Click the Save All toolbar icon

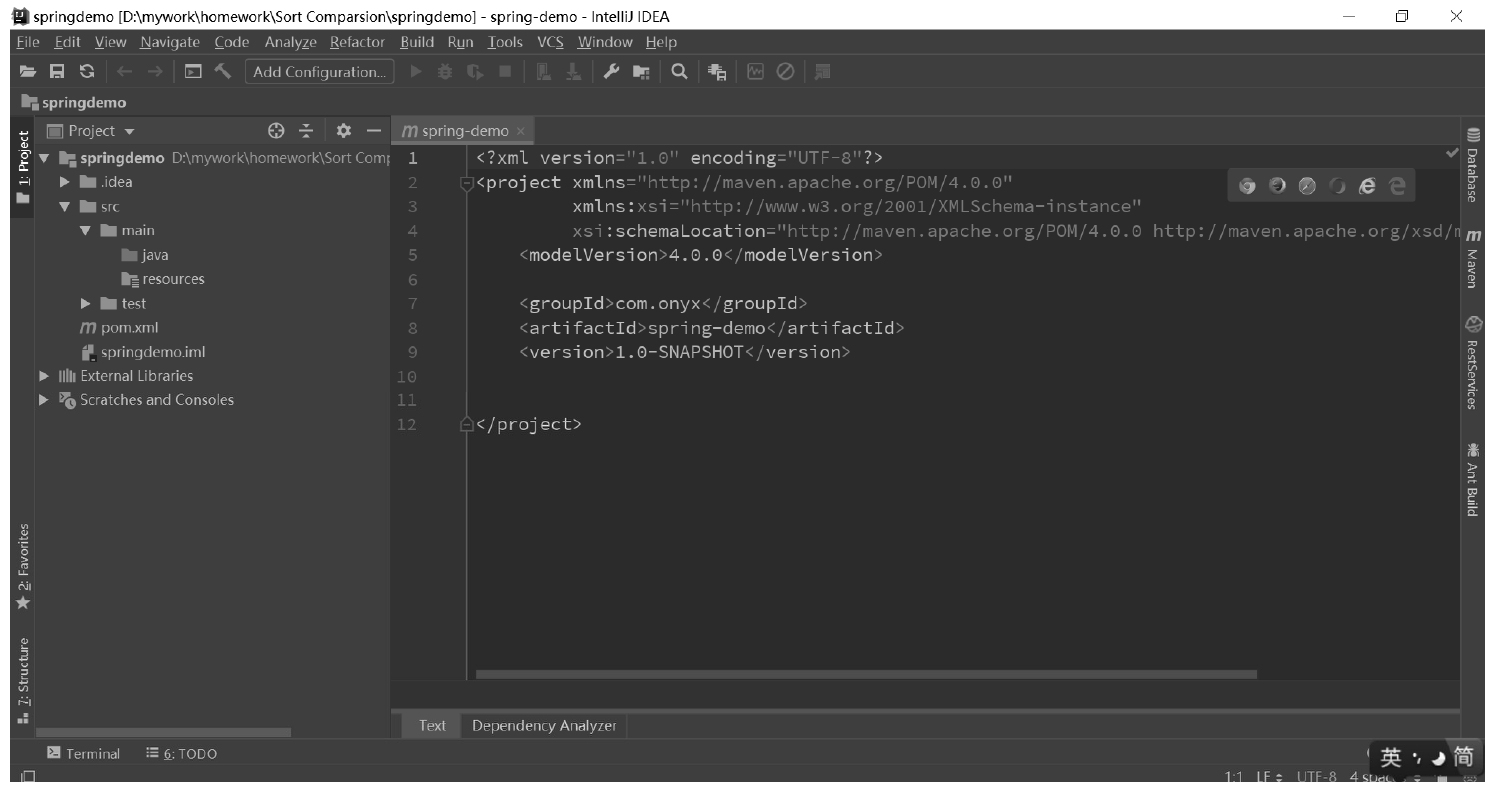[x=57, y=72]
